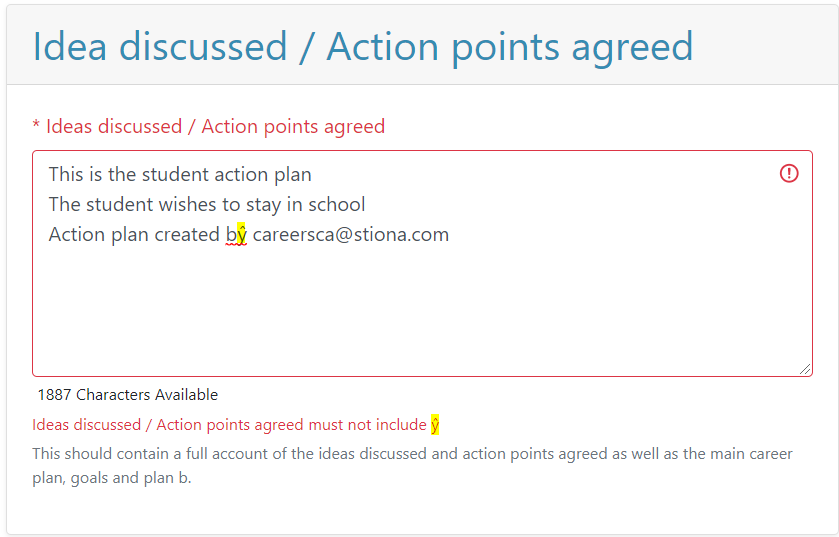Screen dimensions: 839x537
Task: Click the "Idea discussed / Action points agreed" panel heading
Action: (x=363, y=47)
